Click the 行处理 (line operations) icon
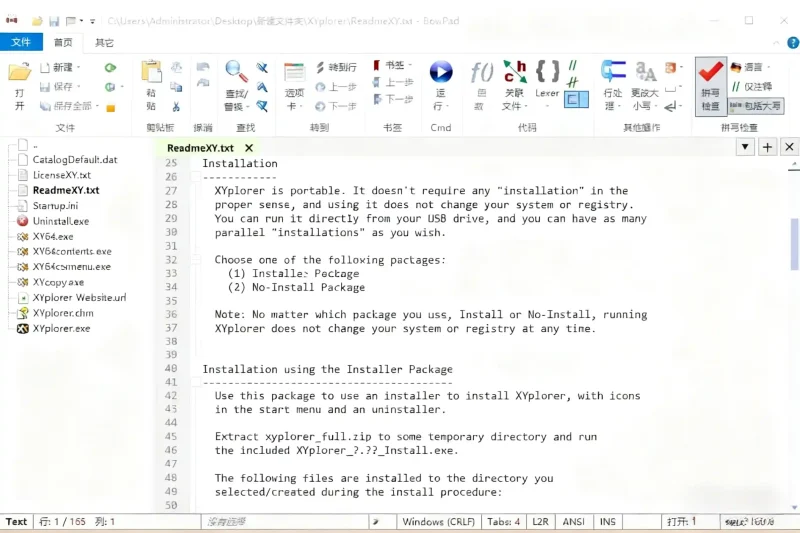The width and height of the screenshot is (800, 533). (x=612, y=73)
